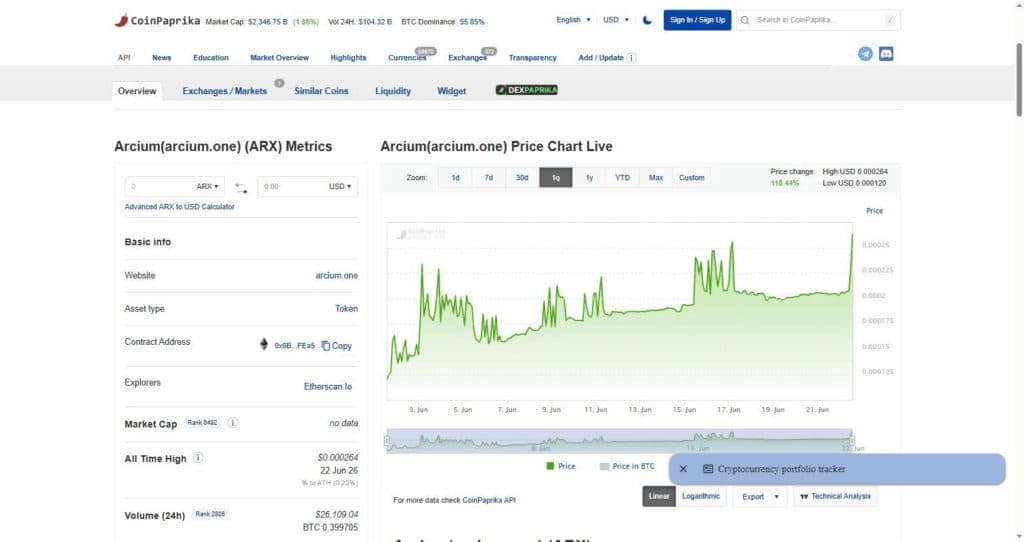Image resolution: width=1024 pixels, height=542 pixels.
Task: Open the Currencies menu
Action: pyautogui.click(x=407, y=57)
